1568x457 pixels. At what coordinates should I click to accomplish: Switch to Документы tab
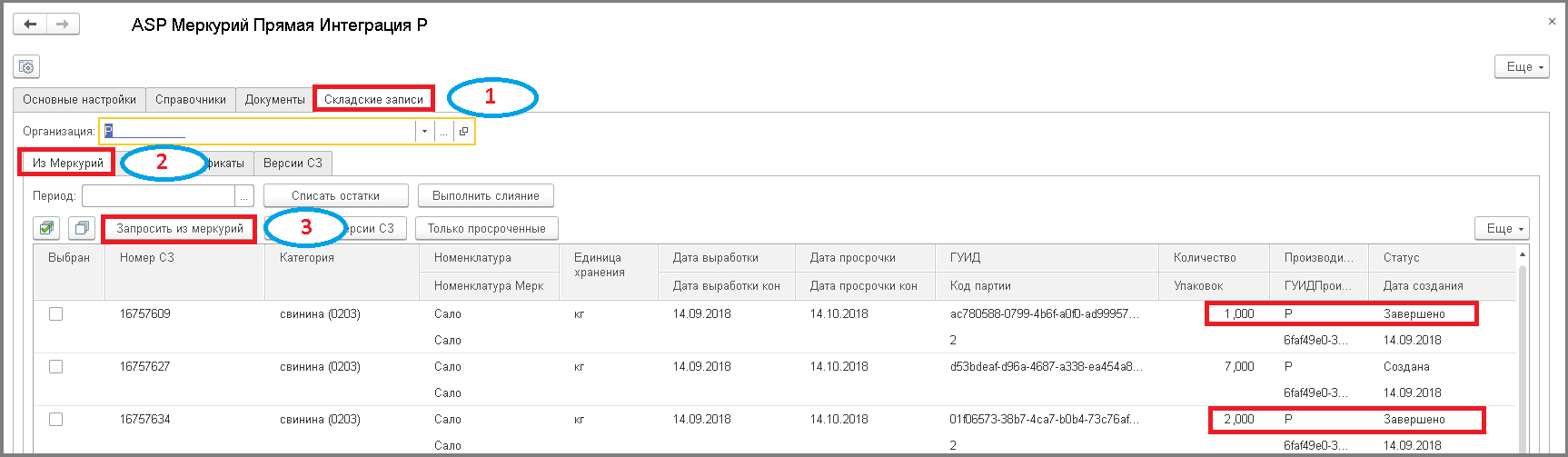pyautogui.click(x=274, y=99)
